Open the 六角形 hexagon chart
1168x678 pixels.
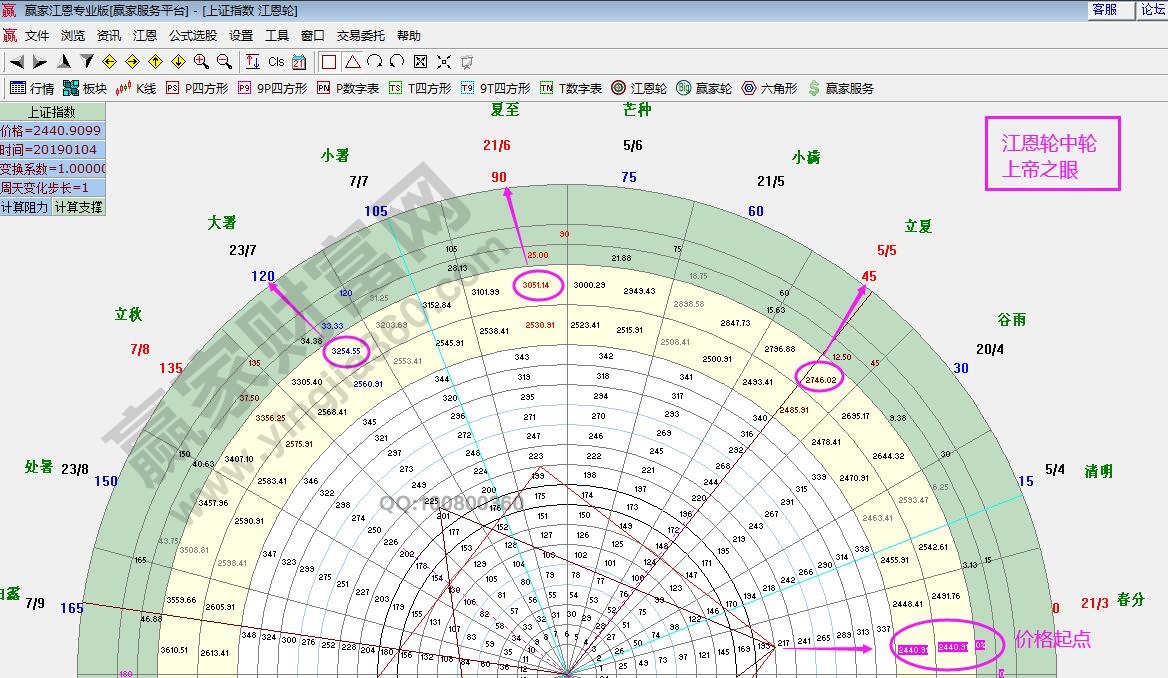pos(769,88)
